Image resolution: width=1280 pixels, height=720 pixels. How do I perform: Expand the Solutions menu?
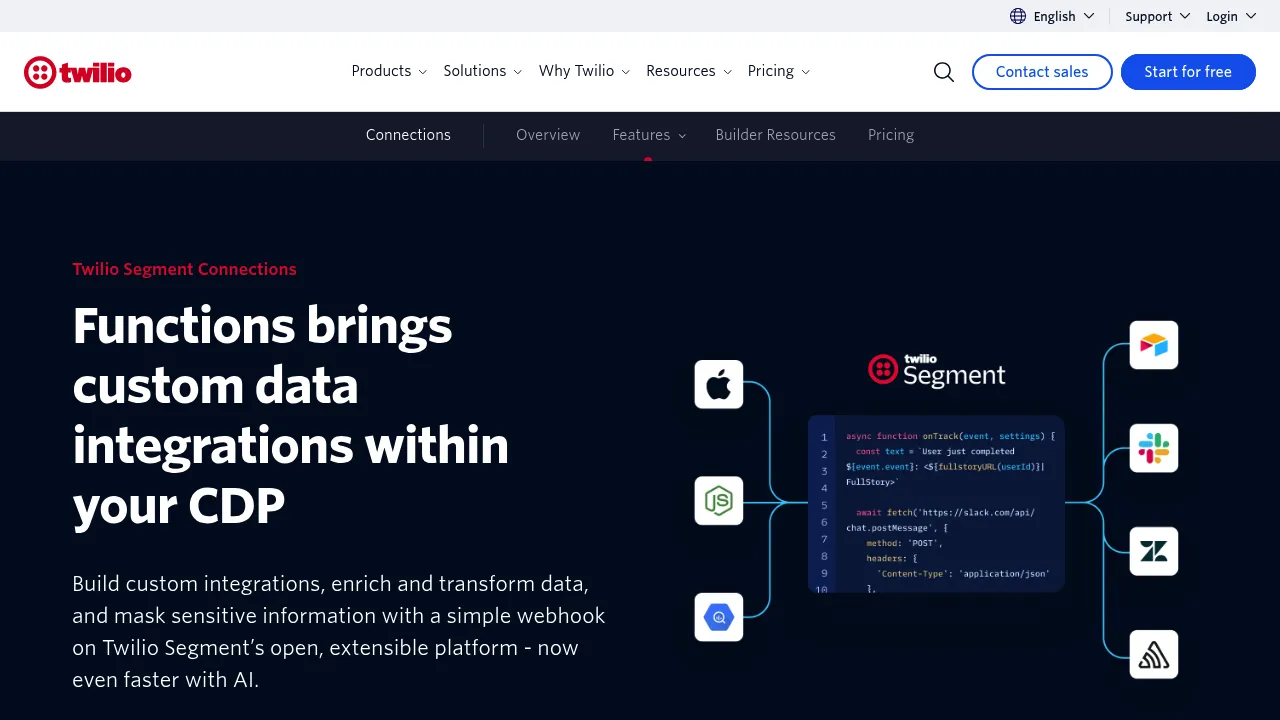483,71
